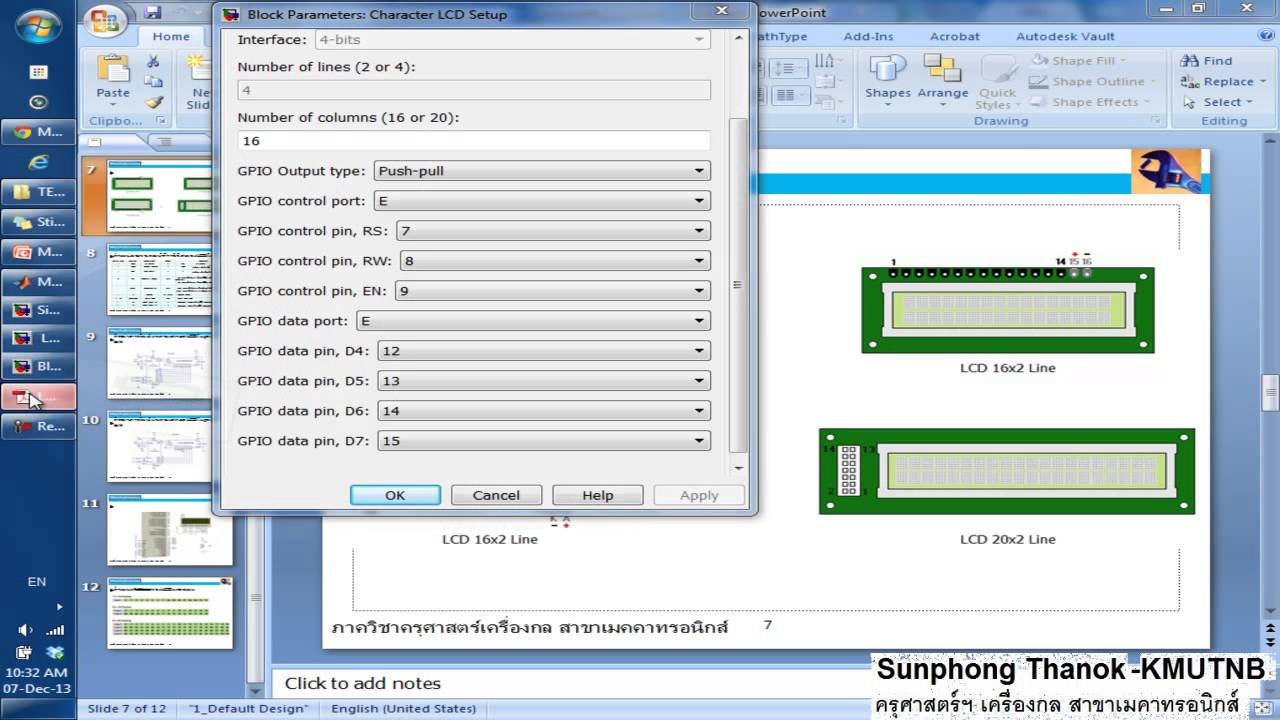Click the volume icon in system tray

pyautogui.click(x=26, y=630)
